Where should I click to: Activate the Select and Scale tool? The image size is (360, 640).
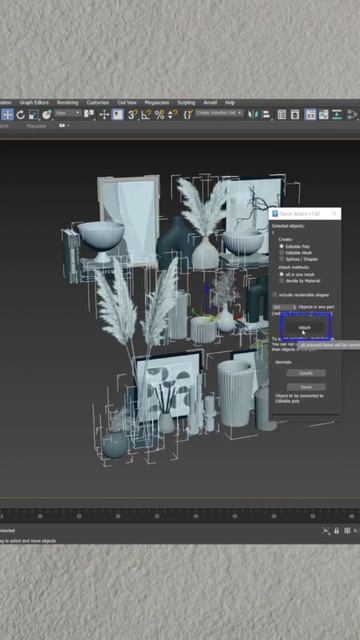(33, 115)
